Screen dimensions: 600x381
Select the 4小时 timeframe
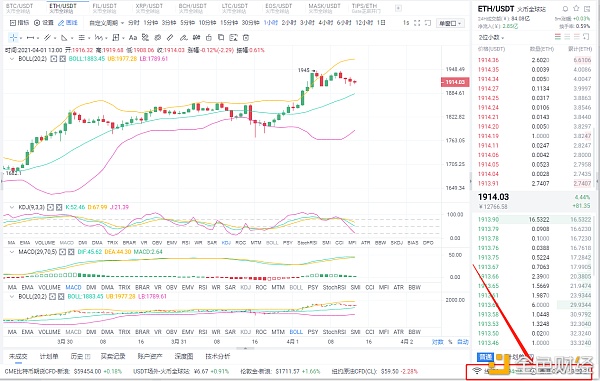click(326, 23)
